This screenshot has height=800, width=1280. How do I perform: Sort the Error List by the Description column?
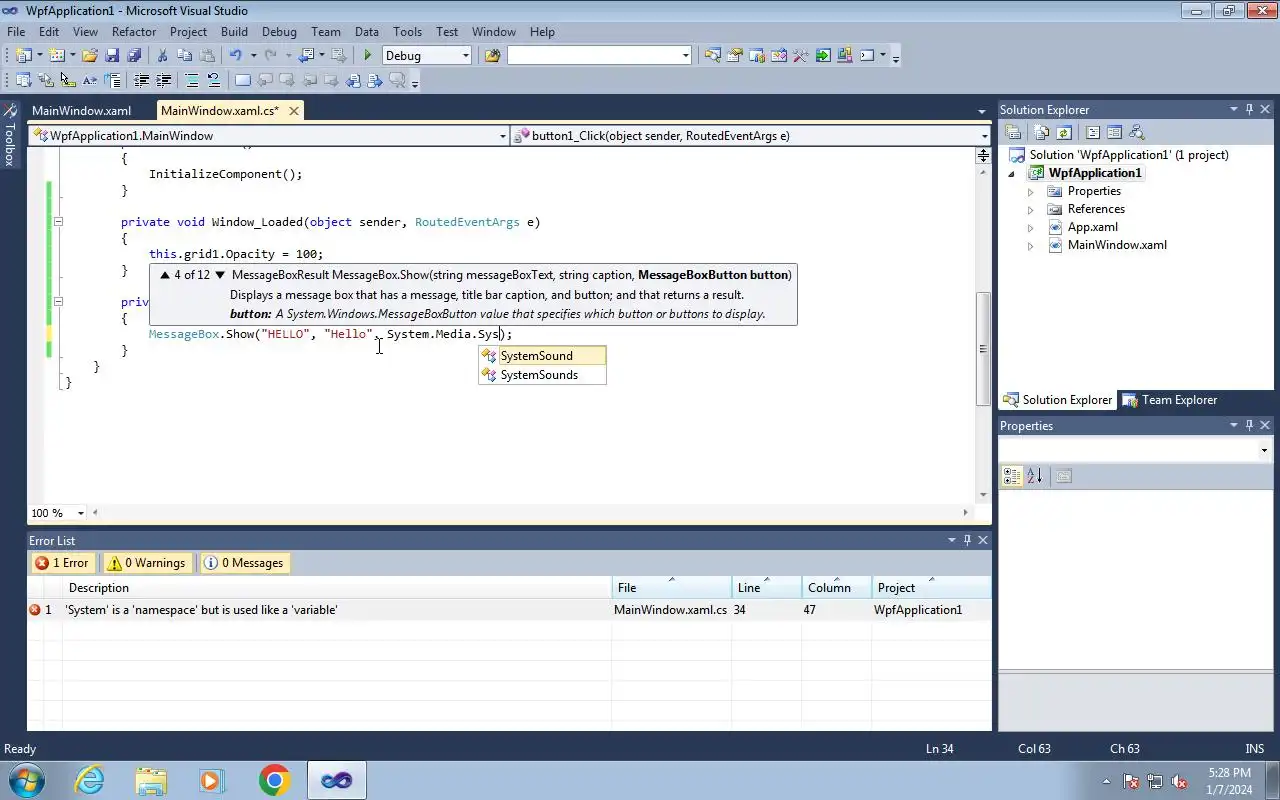tap(338, 588)
